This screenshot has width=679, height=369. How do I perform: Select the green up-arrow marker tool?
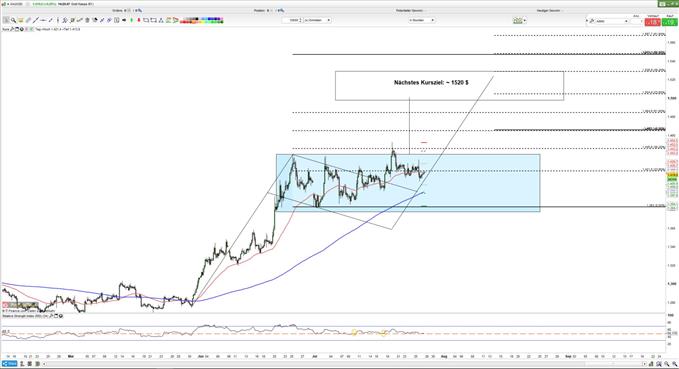(x=132, y=20)
